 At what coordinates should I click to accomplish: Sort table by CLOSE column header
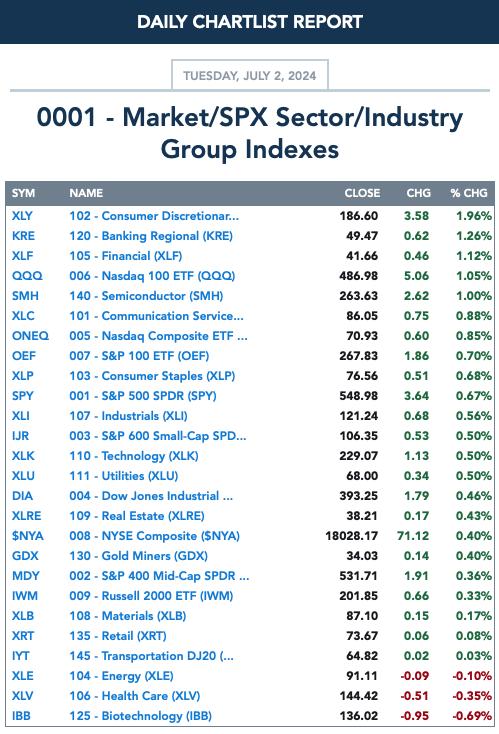[362, 193]
